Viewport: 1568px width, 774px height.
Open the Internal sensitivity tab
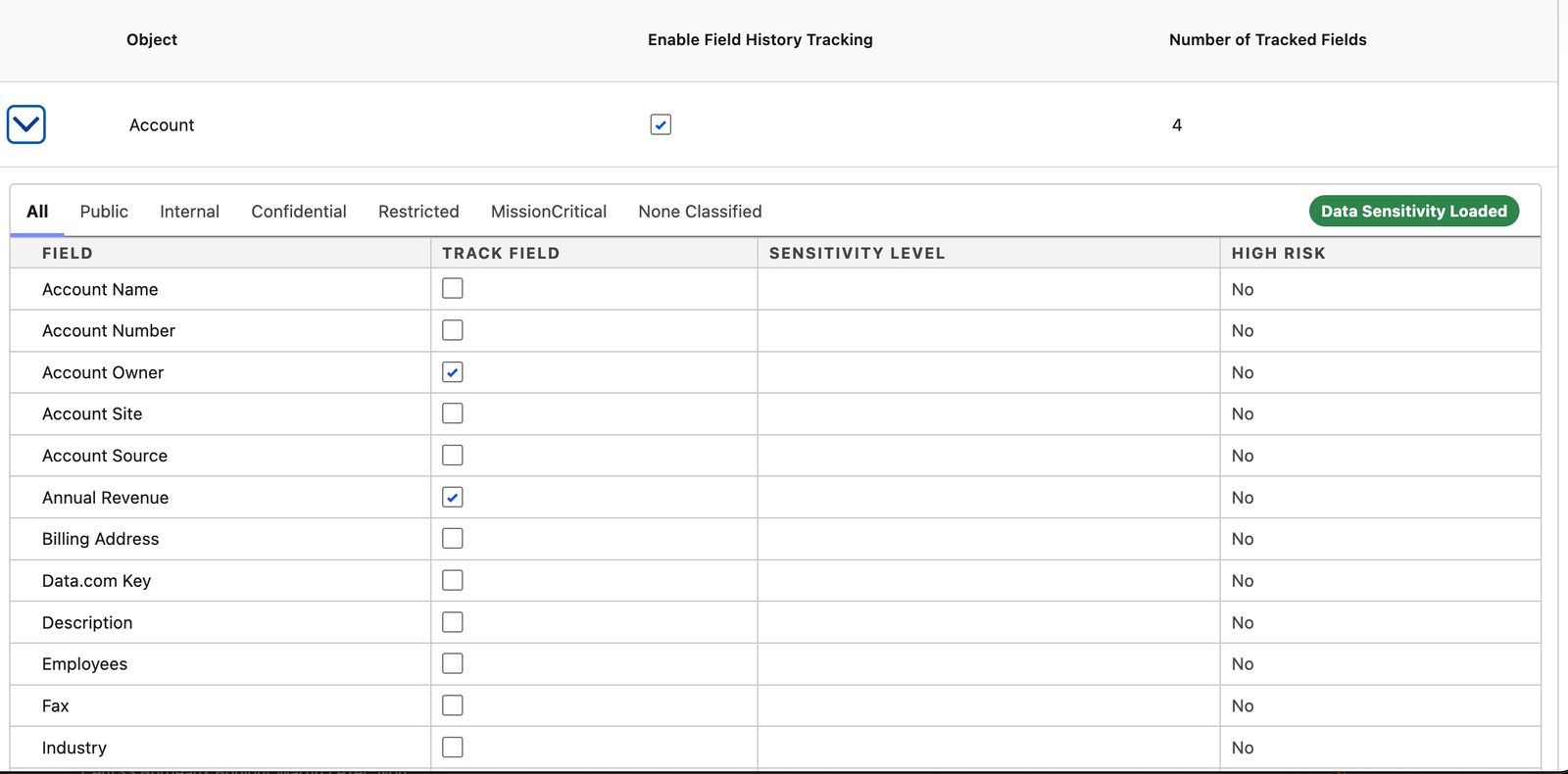coord(189,212)
